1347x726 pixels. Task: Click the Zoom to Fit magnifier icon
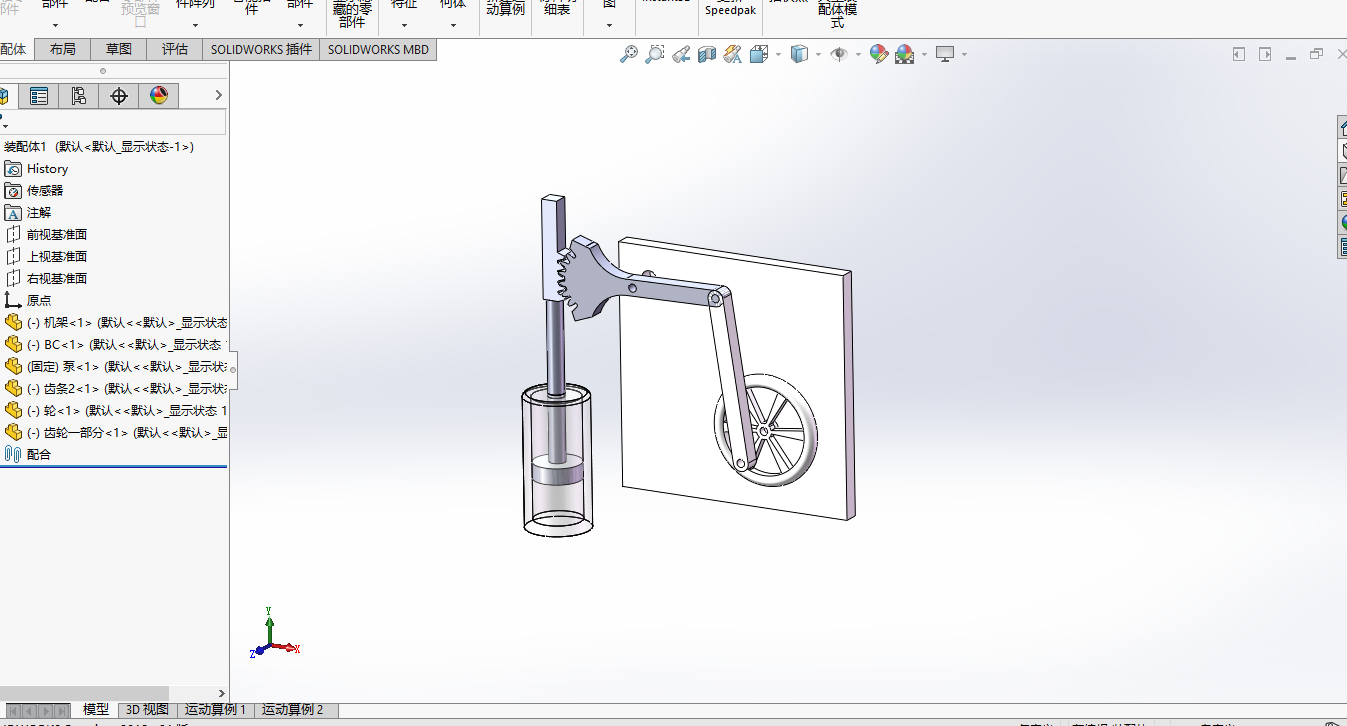pos(629,54)
